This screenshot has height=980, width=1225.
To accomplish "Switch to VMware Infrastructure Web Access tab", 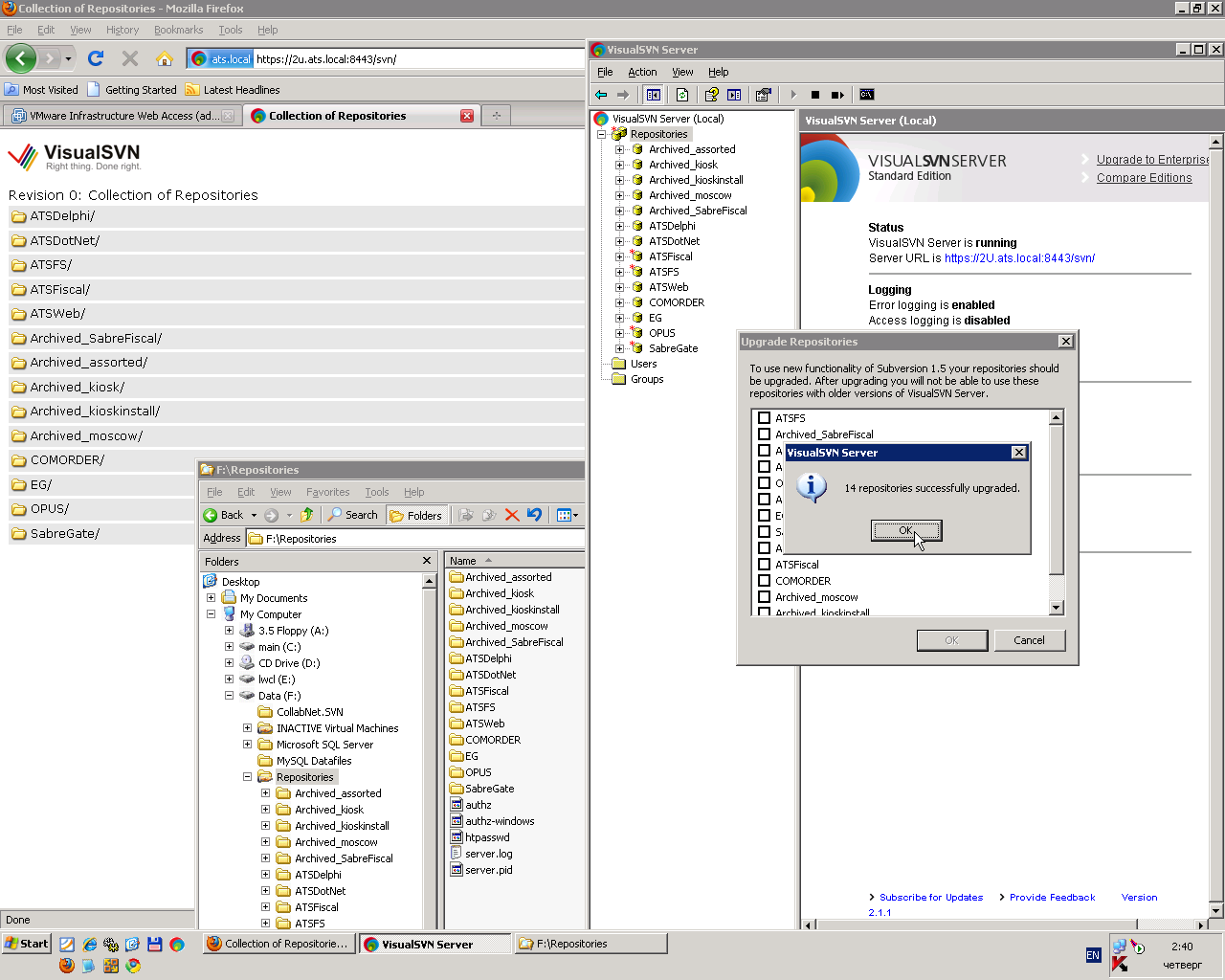I will point(122,116).
